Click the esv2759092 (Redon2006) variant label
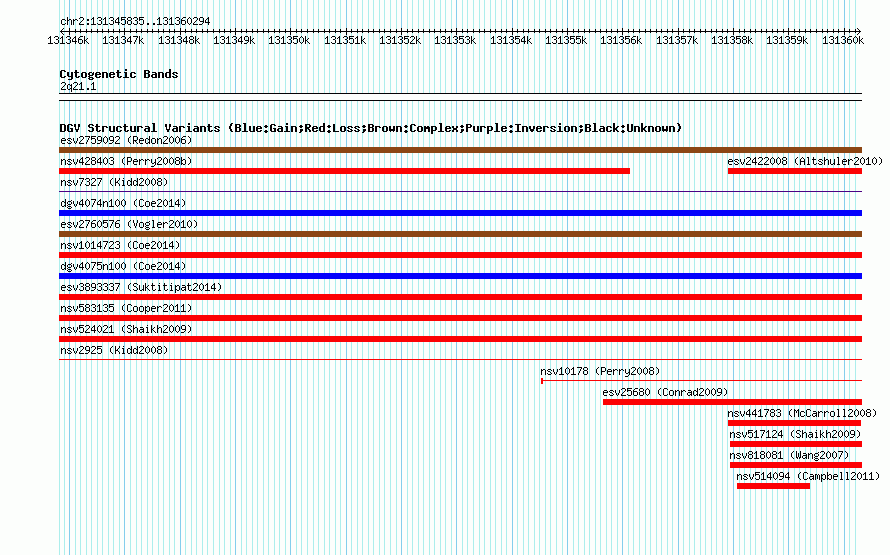Viewport: 890px width, 555px height. click(x=126, y=140)
